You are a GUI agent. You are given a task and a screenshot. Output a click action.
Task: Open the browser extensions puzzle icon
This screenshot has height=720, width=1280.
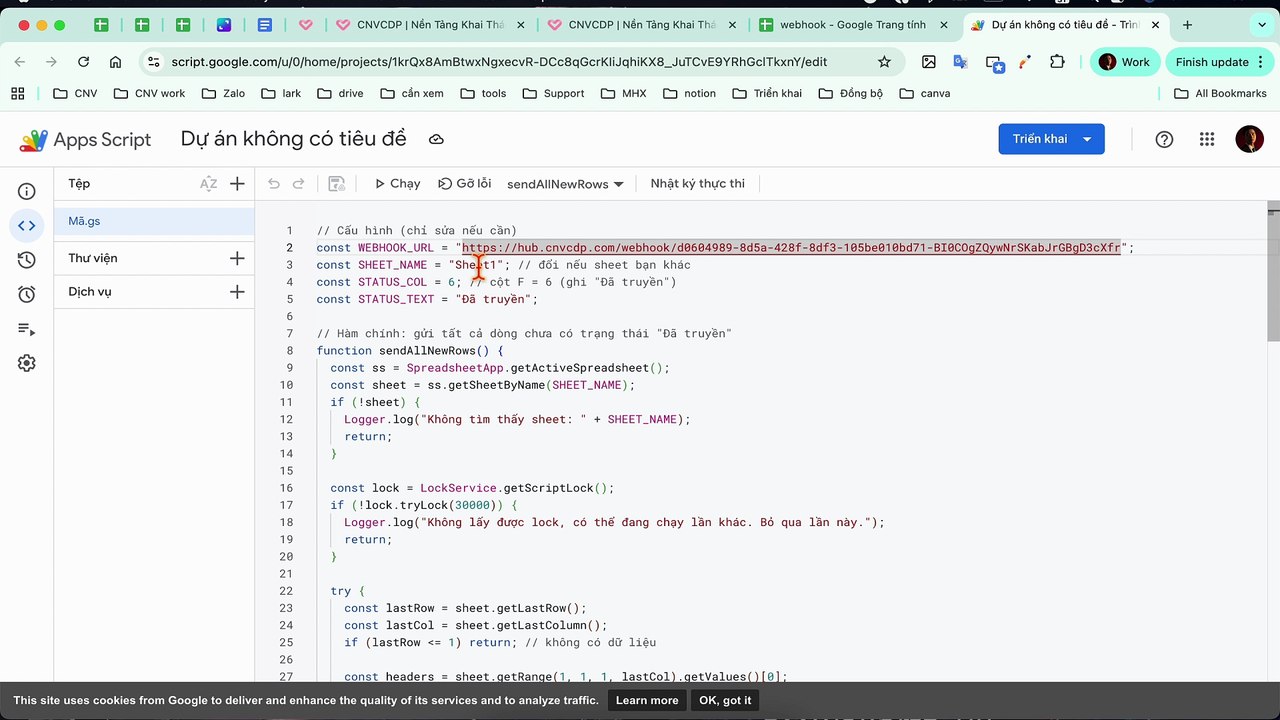1057,62
